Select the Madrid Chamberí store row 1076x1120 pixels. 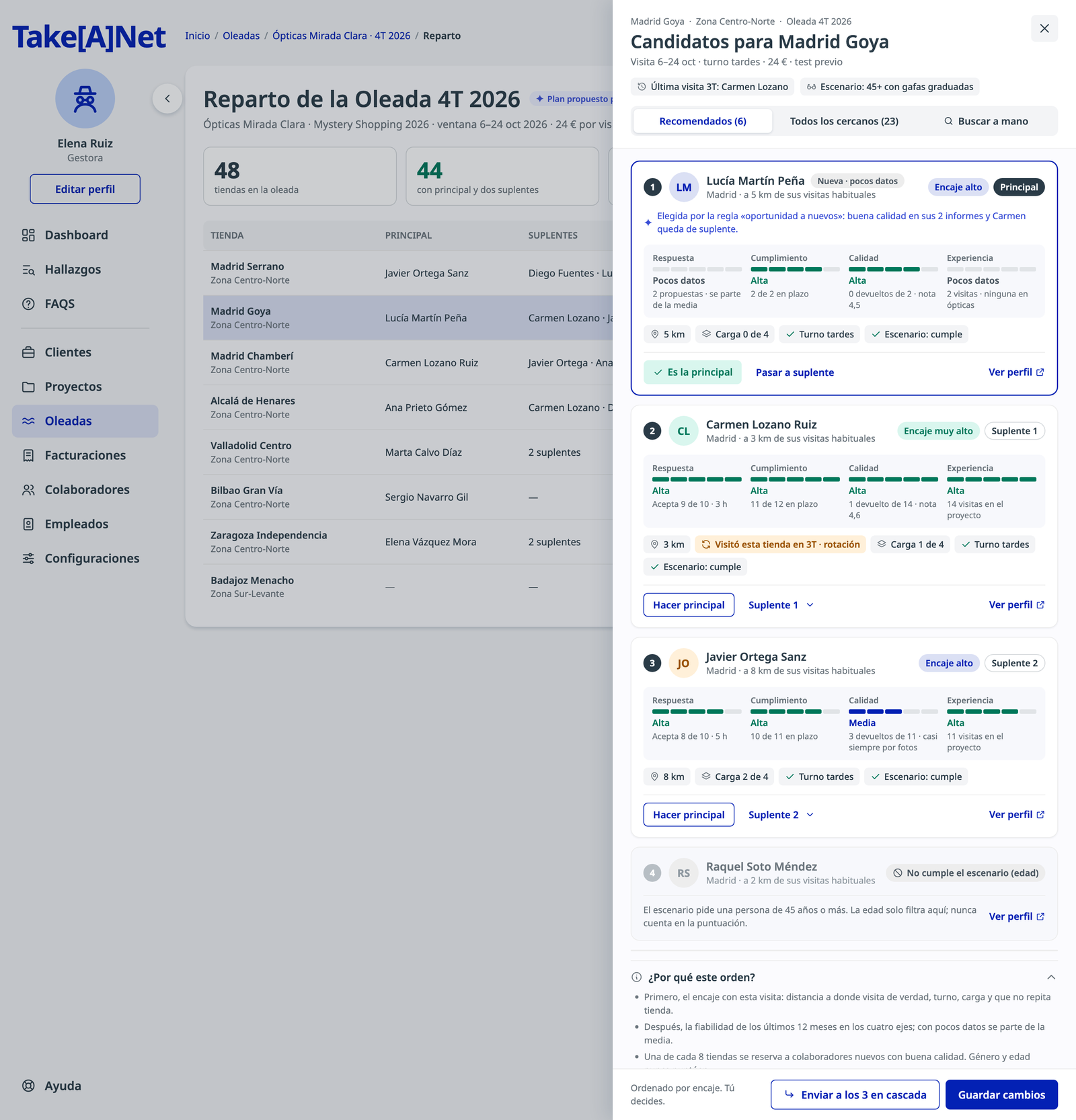[408, 362]
